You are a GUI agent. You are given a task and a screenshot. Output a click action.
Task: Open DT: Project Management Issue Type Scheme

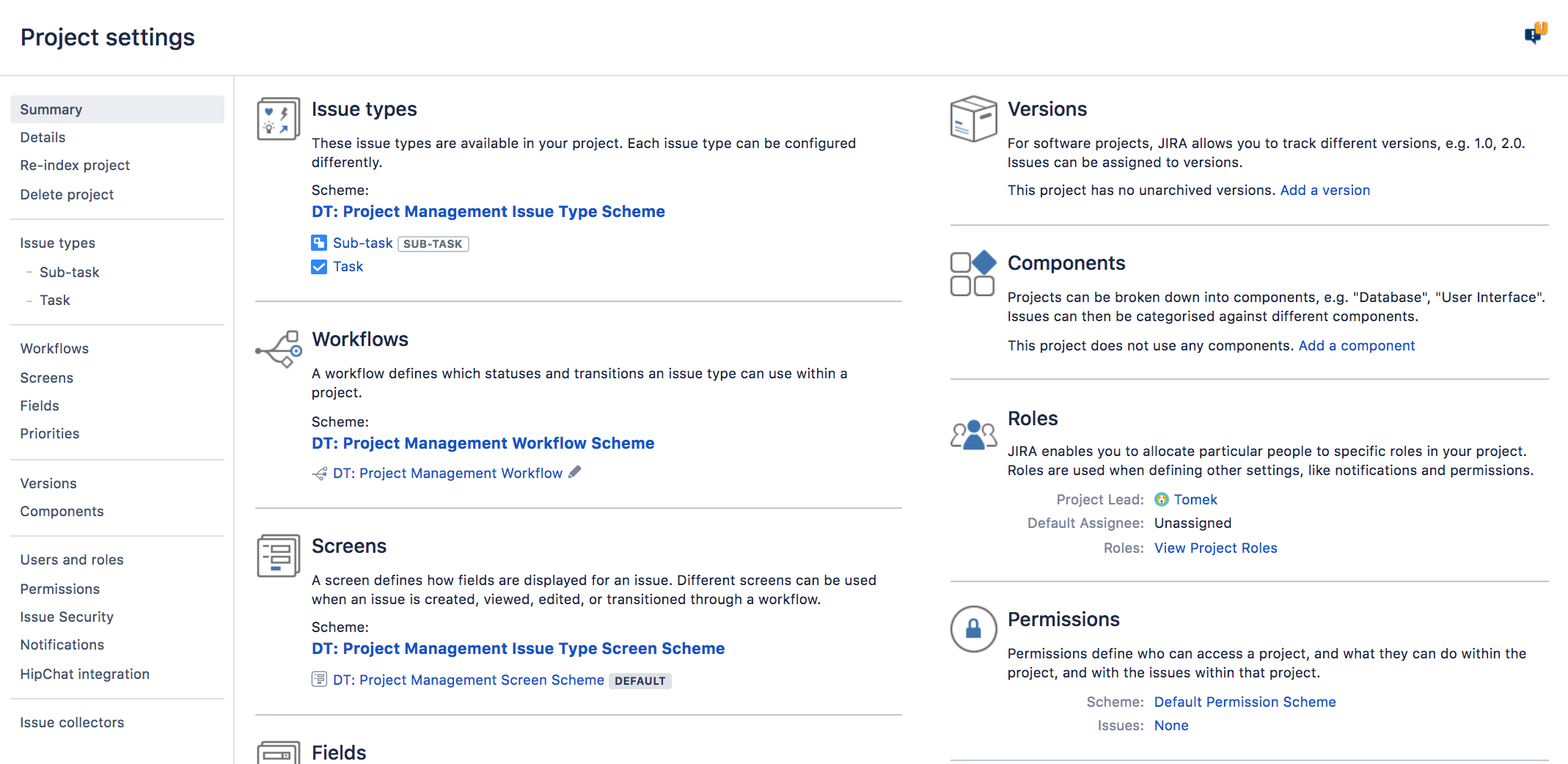pos(488,212)
